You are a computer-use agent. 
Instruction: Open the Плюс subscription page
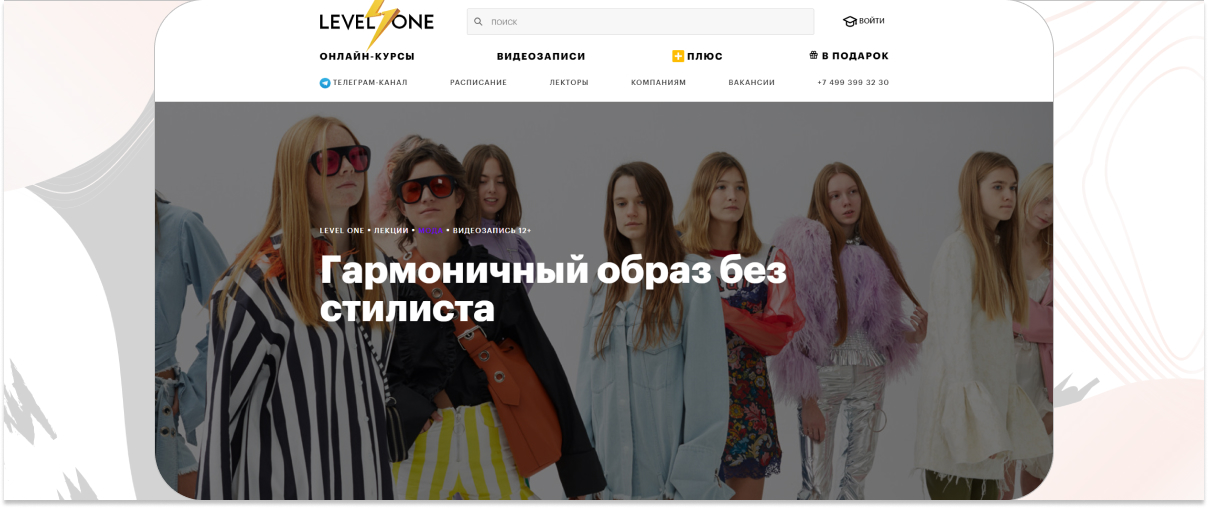coord(705,57)
